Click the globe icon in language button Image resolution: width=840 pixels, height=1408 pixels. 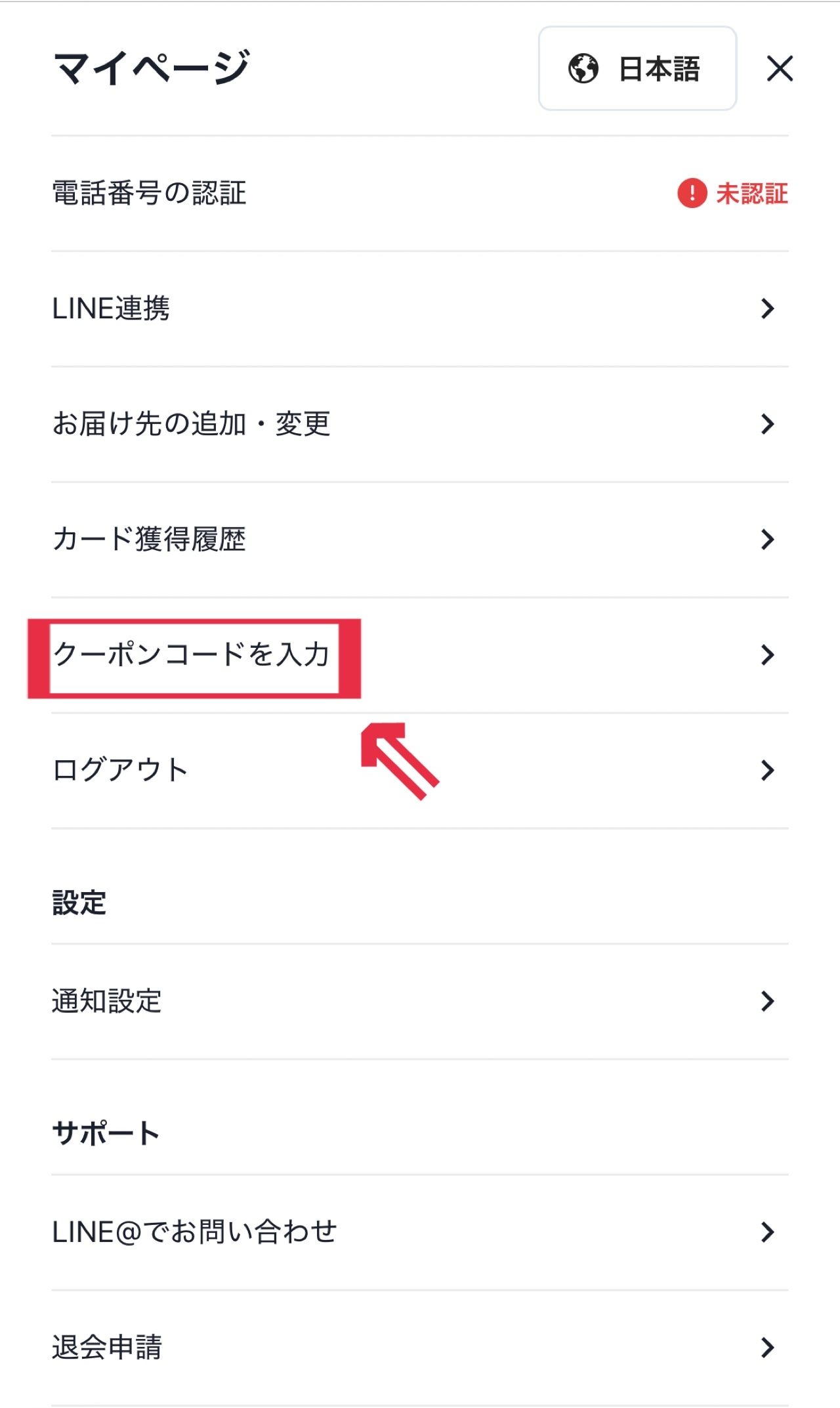pos(583,69)
